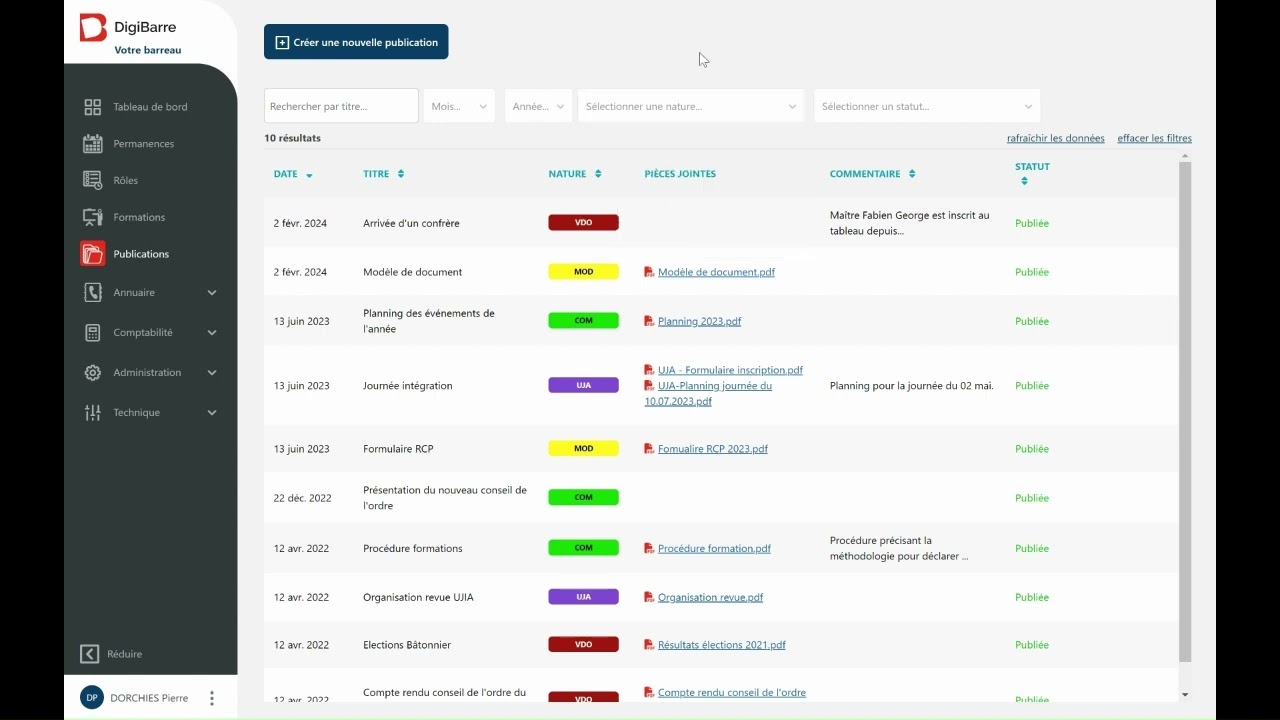1280x720 pixels.
Task: Click the Comptabilité calculator icon
Action: point(93,333)
